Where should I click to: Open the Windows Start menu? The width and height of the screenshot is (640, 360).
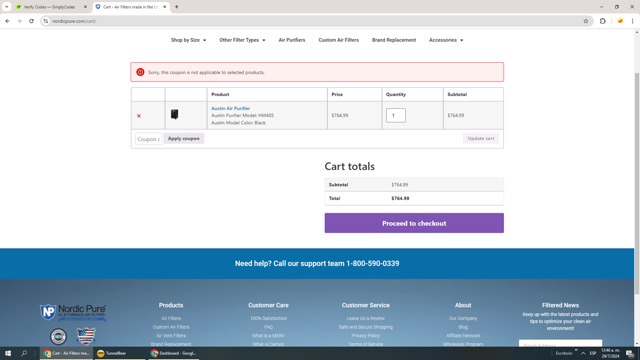point(8,353)
